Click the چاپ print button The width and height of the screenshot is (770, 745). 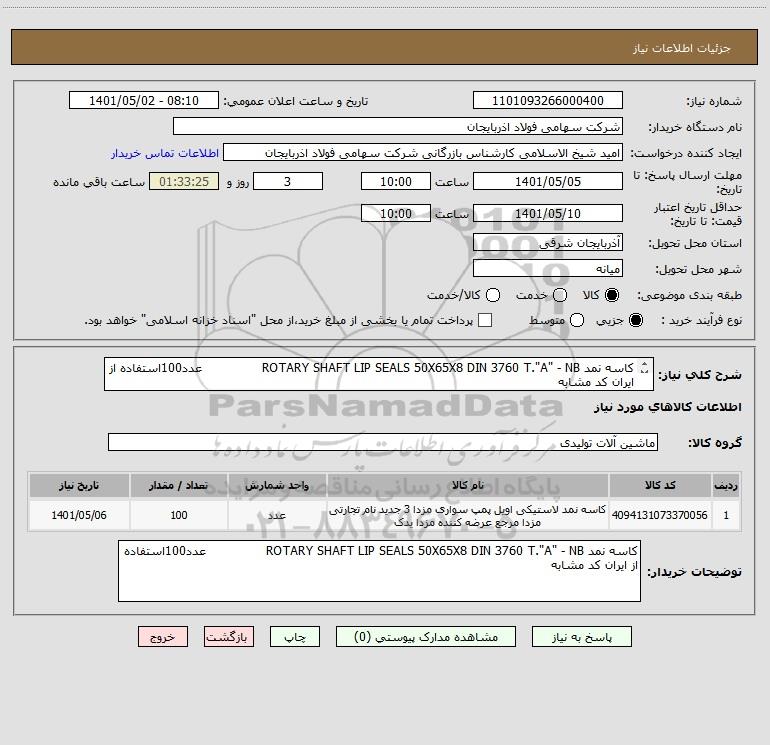click(x=295, y=637)
